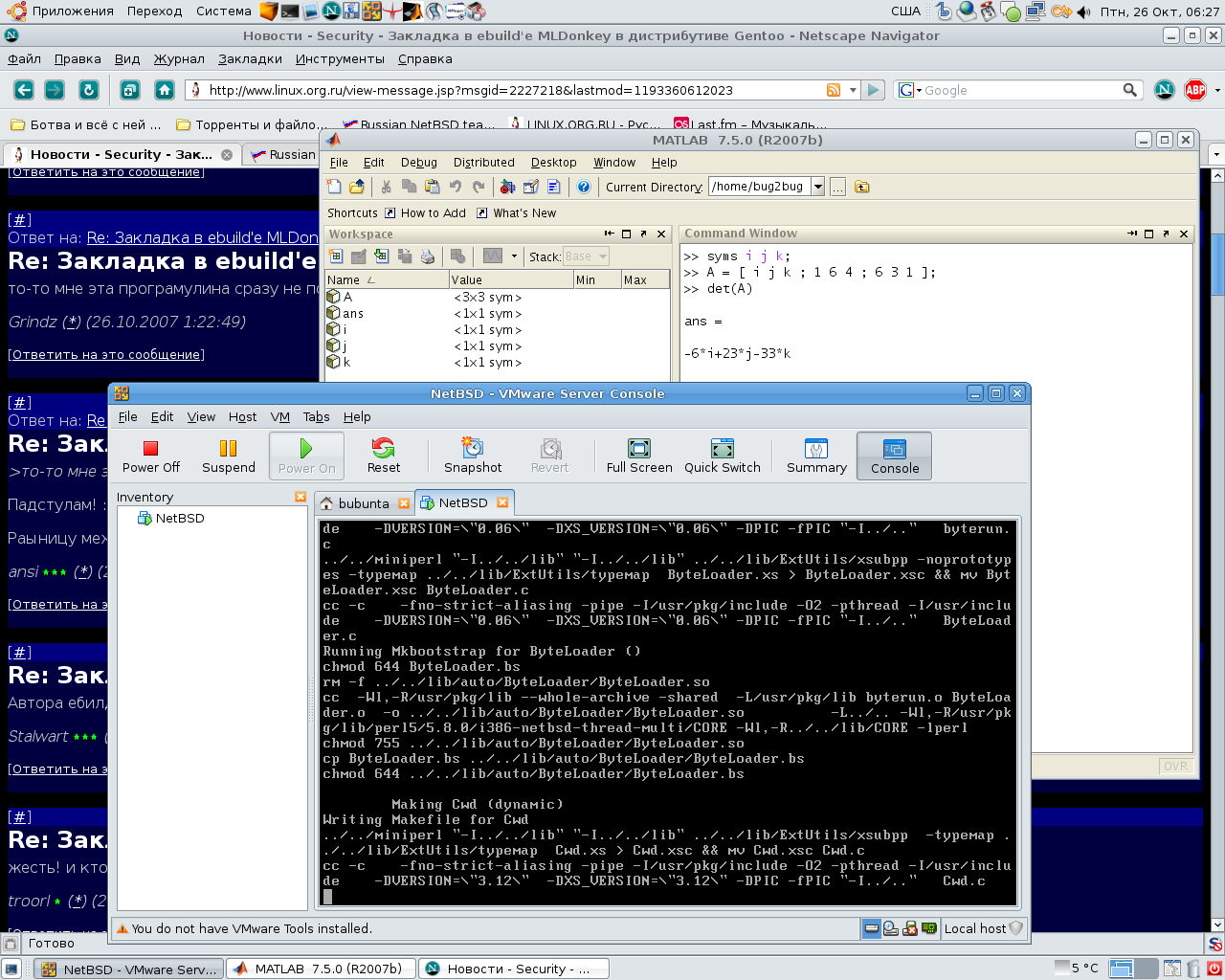
Task: Import data icon in Workspace toolbar
Action: (382, 256)
